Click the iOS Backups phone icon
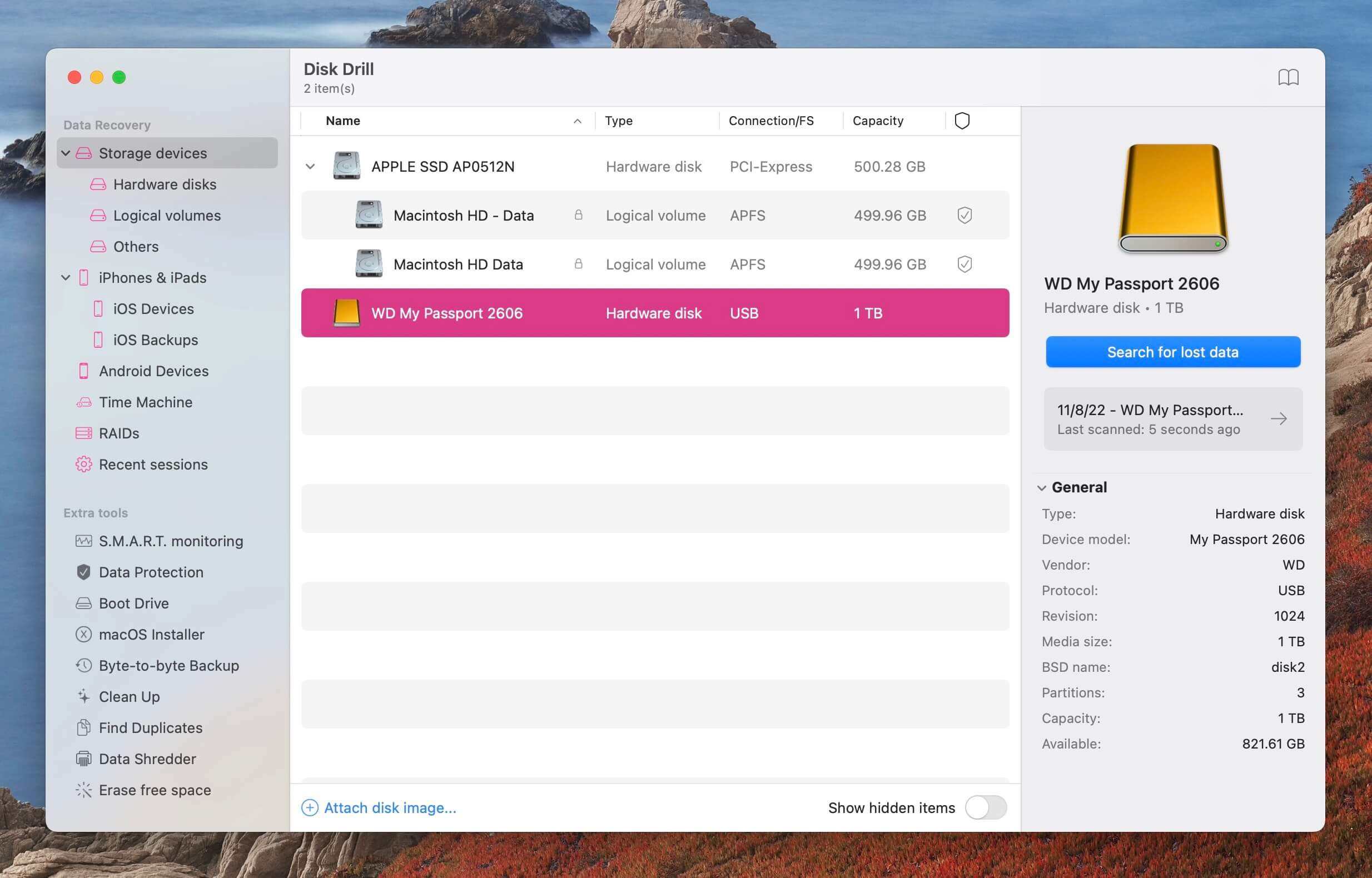The image size is (1372, 878). 98,340
